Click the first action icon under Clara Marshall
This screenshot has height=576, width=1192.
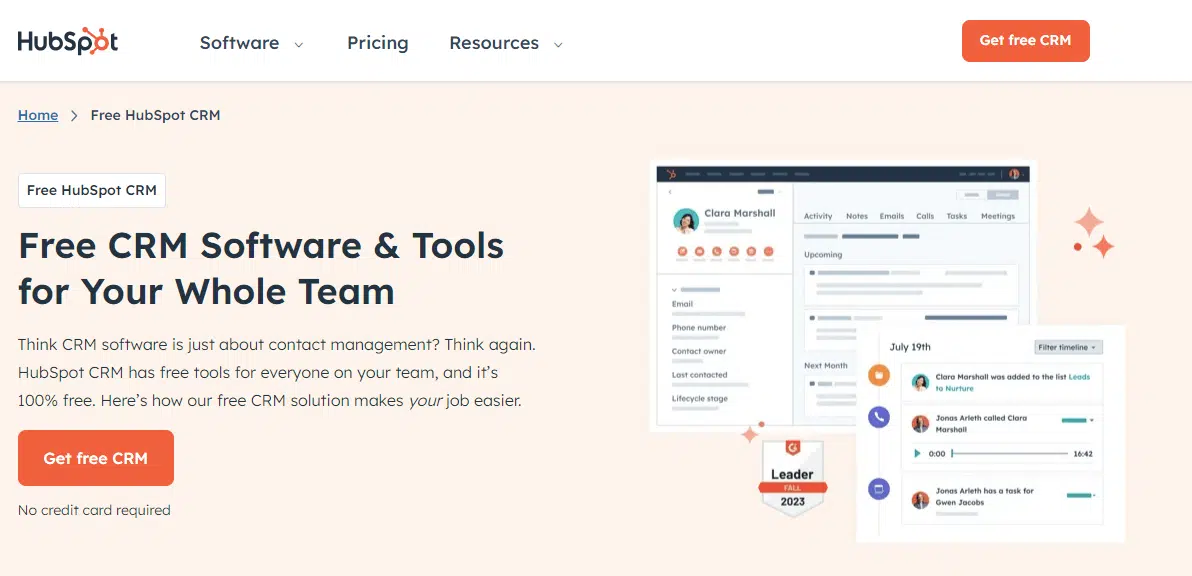pos(681,252)
